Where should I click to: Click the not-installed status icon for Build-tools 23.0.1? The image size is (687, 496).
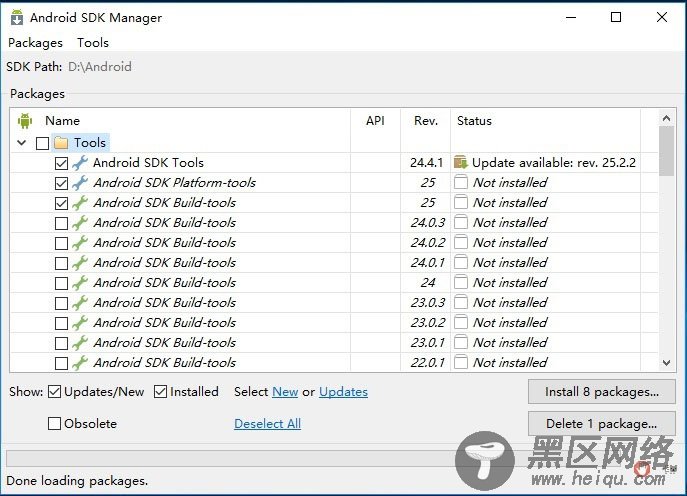click(460, 343)
